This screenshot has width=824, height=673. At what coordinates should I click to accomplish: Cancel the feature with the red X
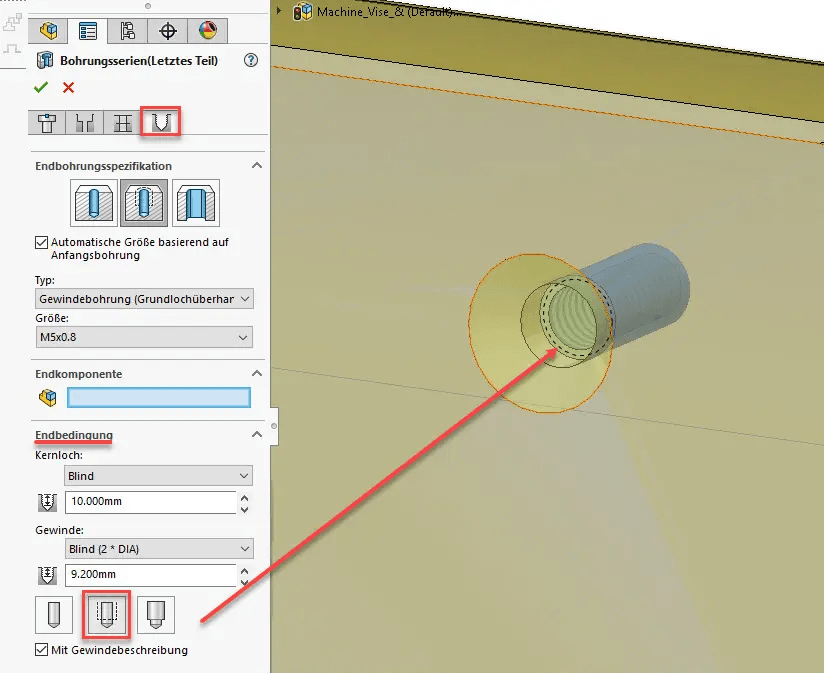click(67, 87)
